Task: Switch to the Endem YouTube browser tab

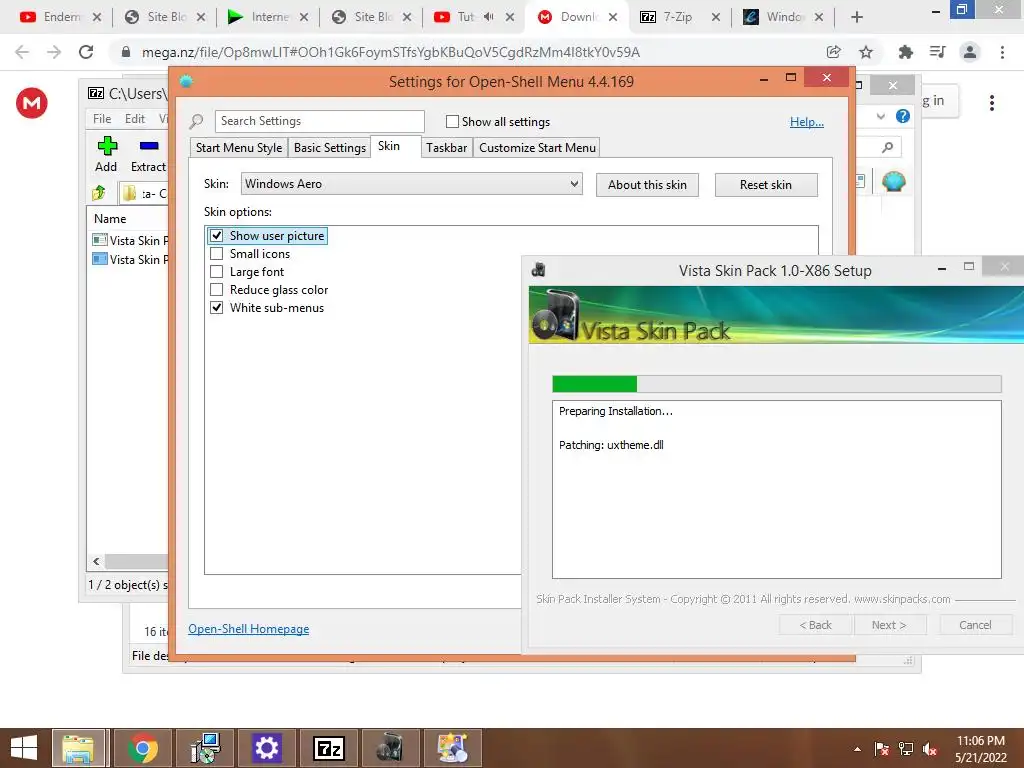Action: tap(61, 17)
